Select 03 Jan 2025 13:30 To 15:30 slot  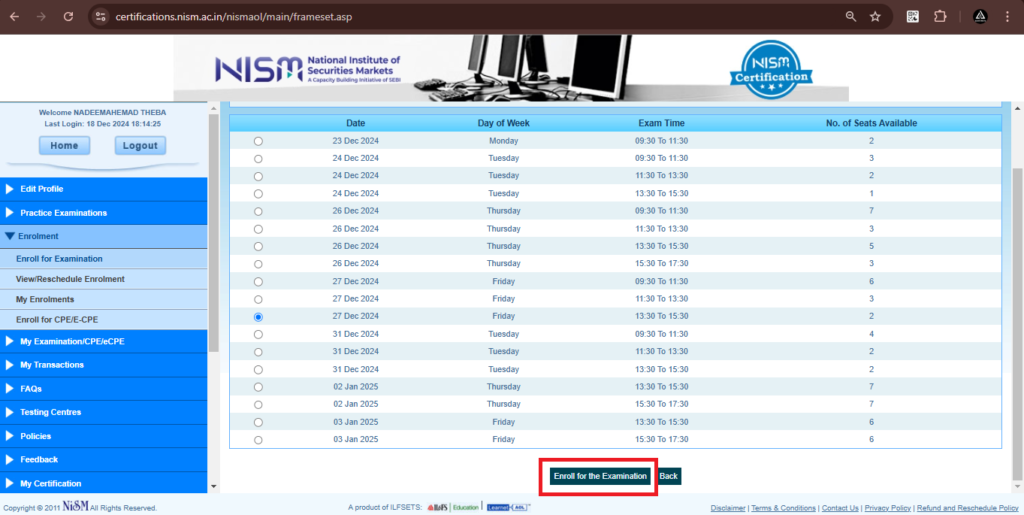click(258, 422)
